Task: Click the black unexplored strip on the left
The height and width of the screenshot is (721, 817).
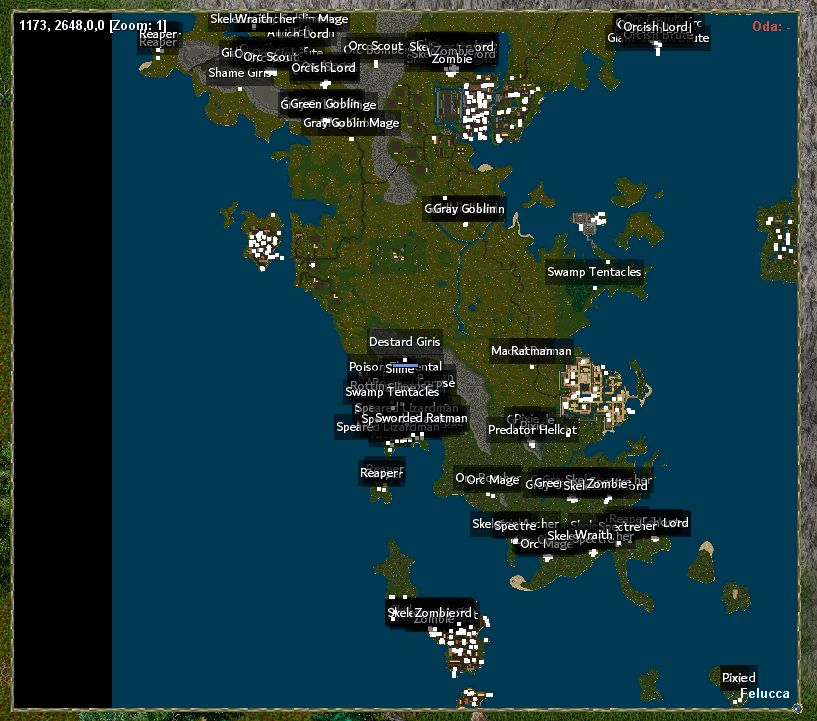Action: point(62,380)
